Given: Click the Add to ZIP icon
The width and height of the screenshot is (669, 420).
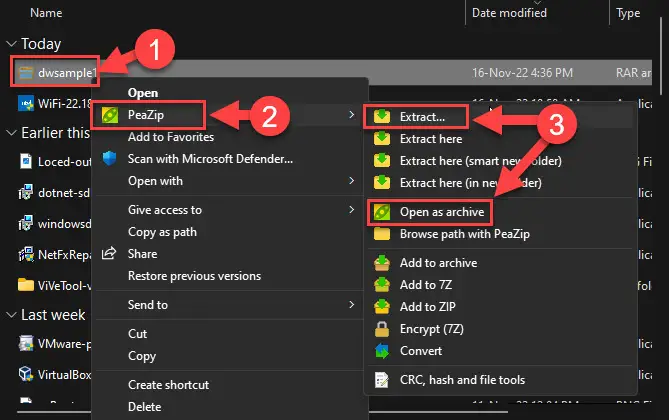Looking at the screenshot, I should click(x=382, y=306).
